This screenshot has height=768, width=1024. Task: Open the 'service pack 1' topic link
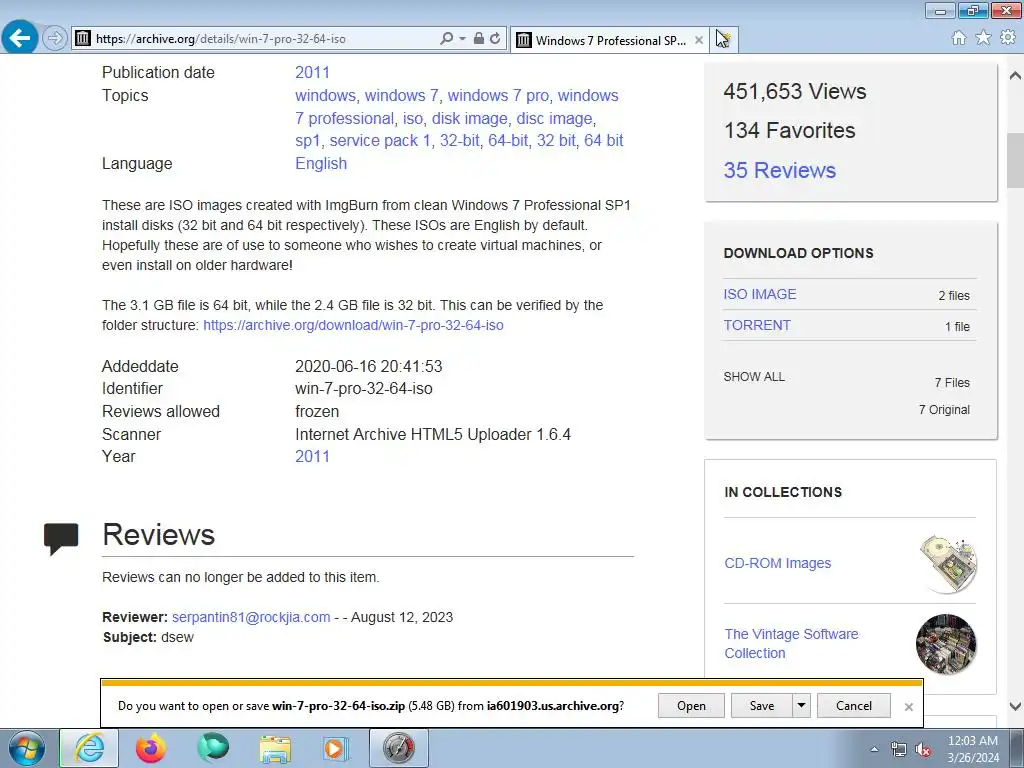coord(380,140)
